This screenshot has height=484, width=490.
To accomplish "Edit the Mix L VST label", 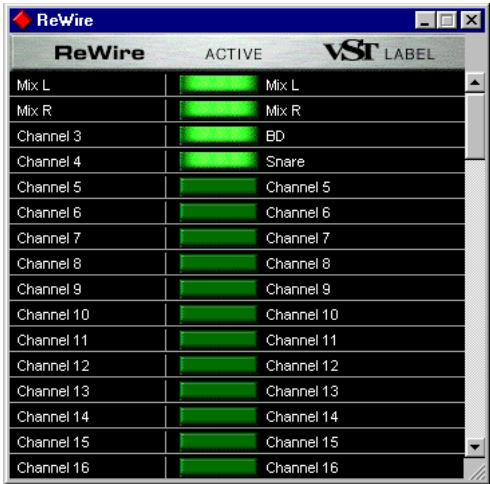I will [282, 85].
